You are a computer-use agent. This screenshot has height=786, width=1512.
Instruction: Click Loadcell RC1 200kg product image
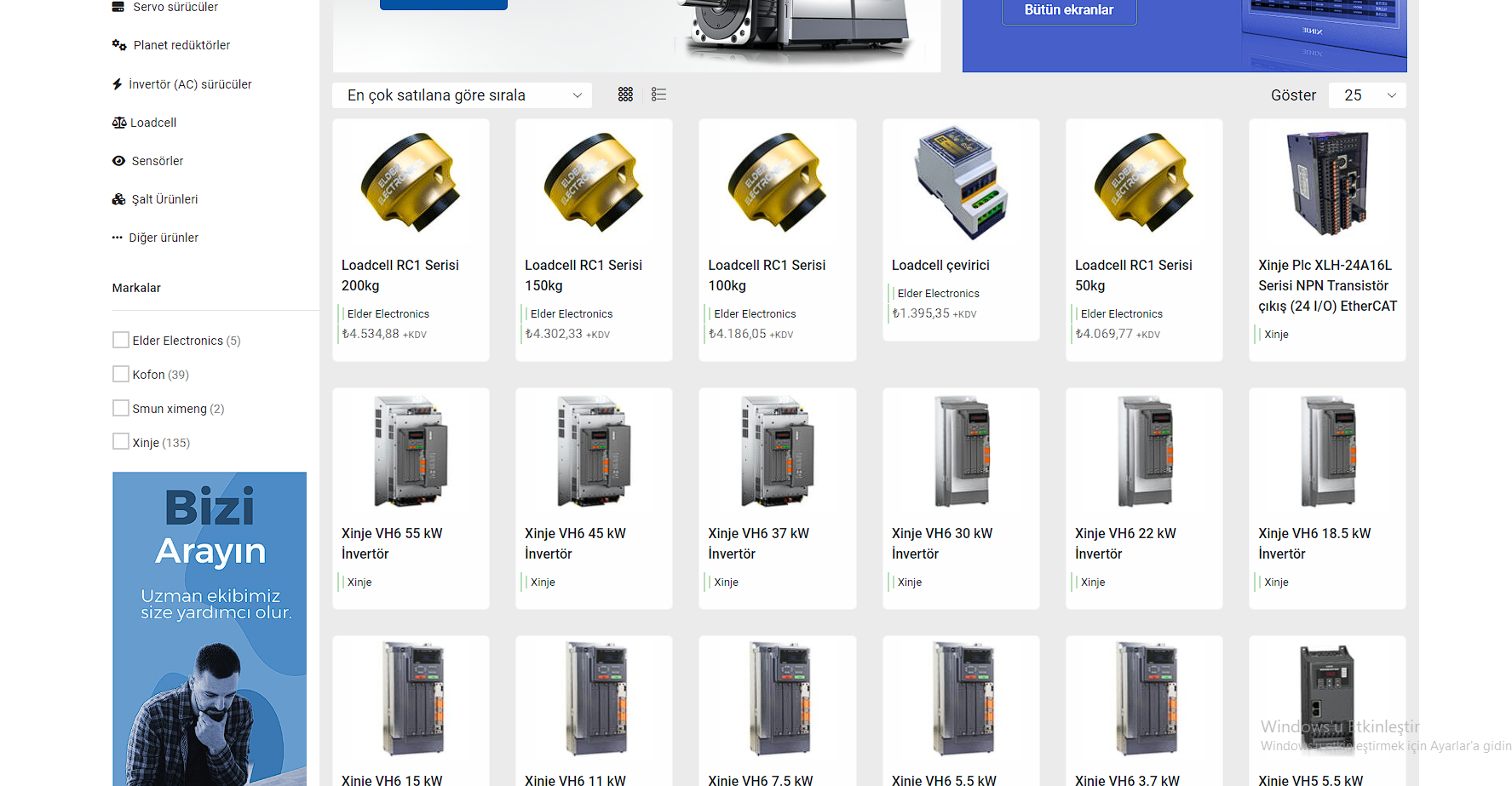click(x=411, y=182)
